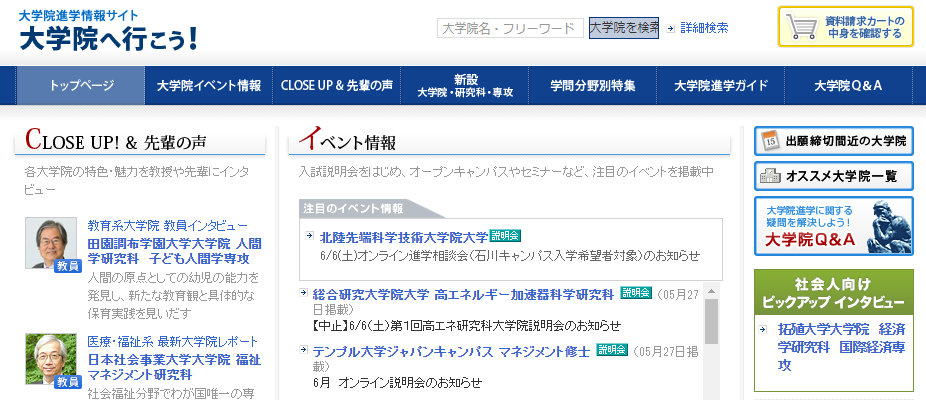Open the 学問分野別特集 menu item
The height and width of the screenshot is (400, 926).
tap(592, 86)
